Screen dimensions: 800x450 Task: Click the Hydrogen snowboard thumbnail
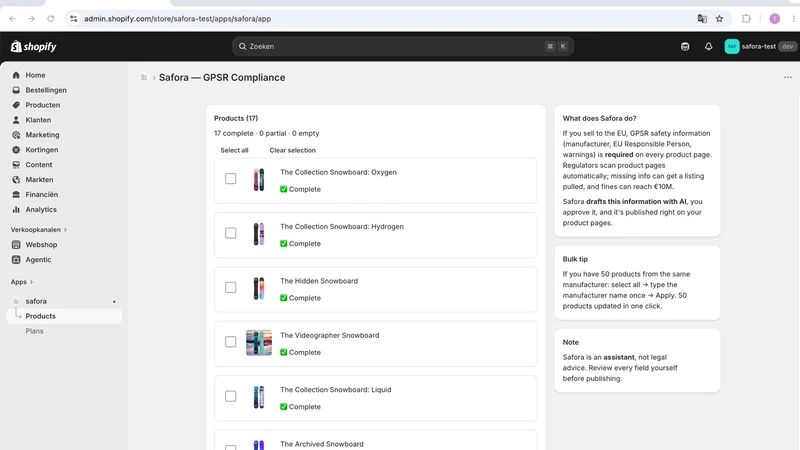point(259,234)
